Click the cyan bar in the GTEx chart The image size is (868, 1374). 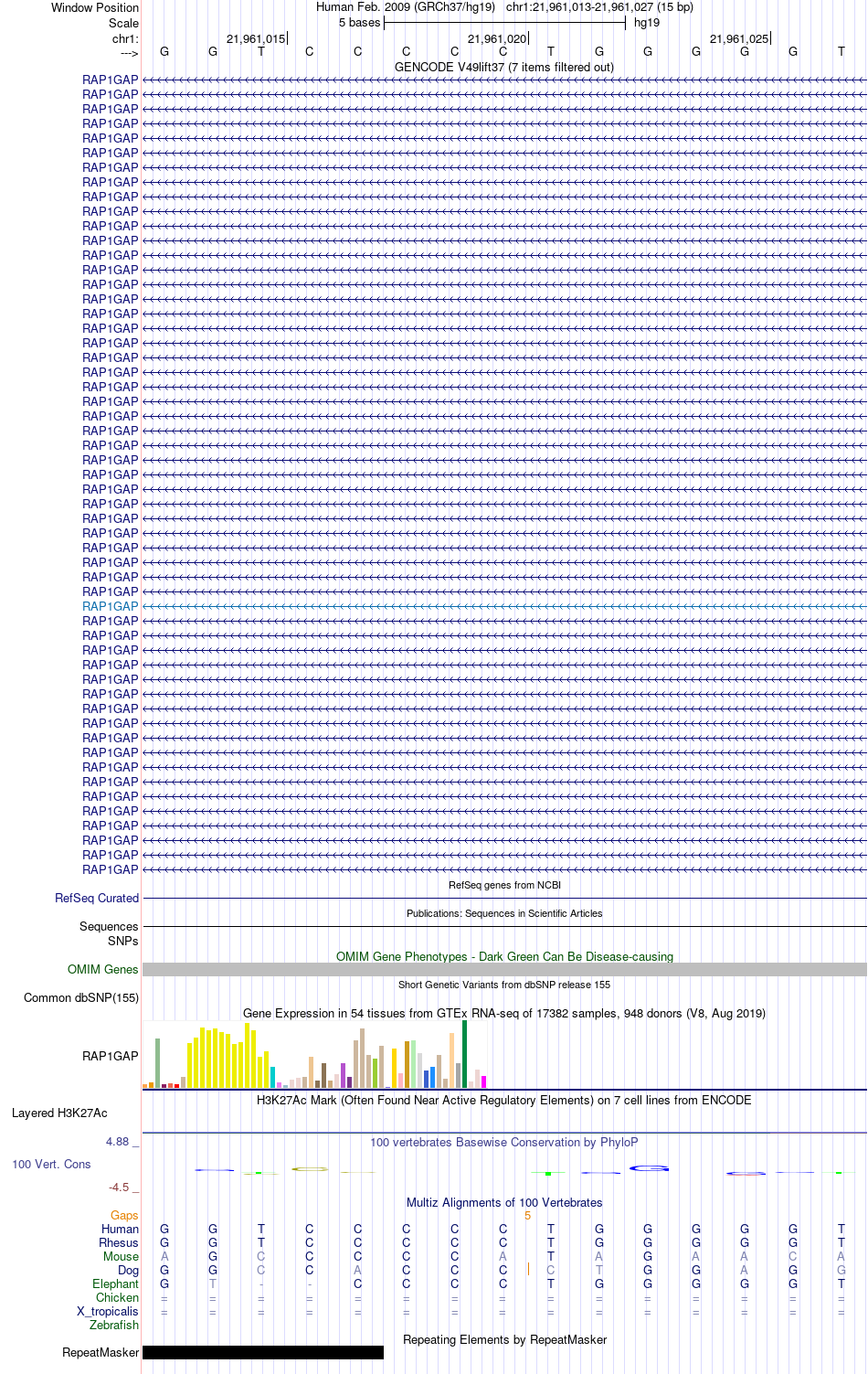272,1077
